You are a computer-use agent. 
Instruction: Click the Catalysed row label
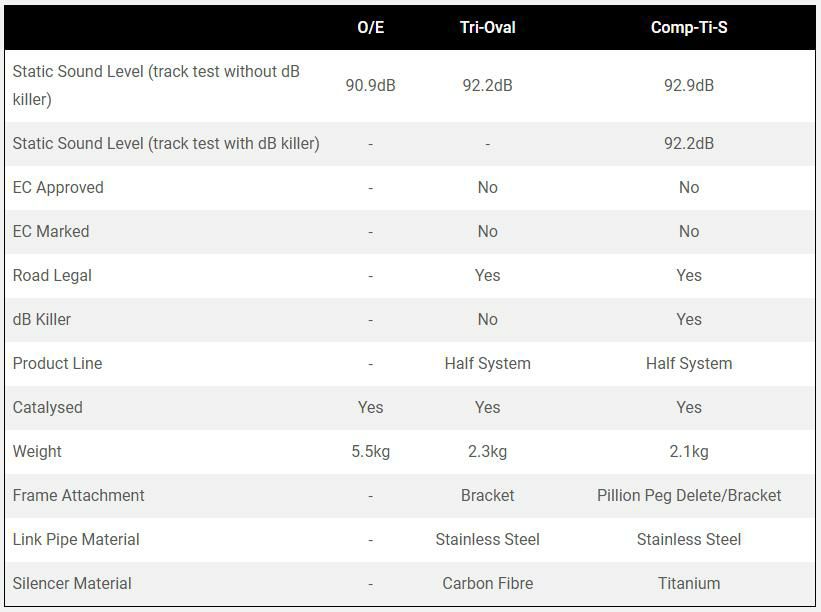[x=48, y=408]
